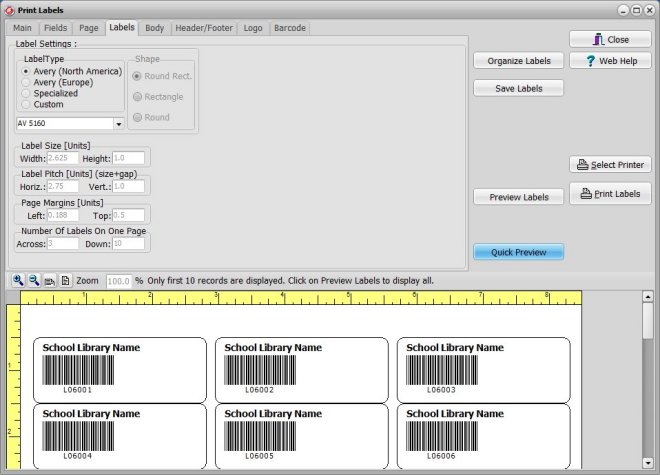Click the horizontal ruler above the preview
Viewport: 660px width, 475px height.
coord(301,298)
